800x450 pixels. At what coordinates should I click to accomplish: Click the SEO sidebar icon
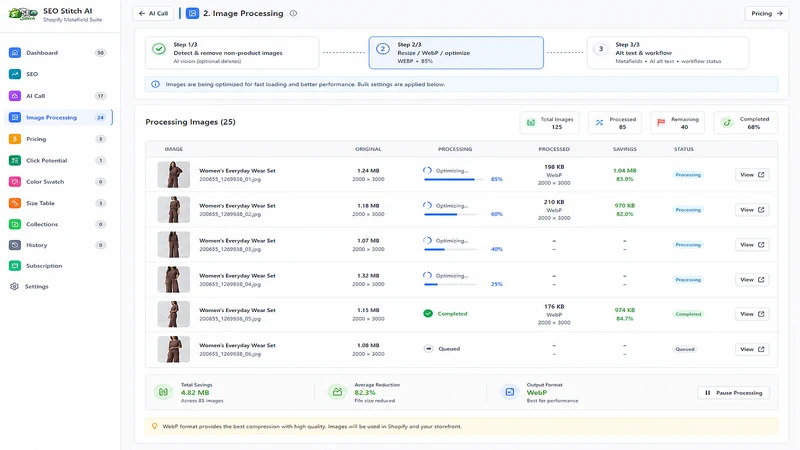[x=15, y=74]
